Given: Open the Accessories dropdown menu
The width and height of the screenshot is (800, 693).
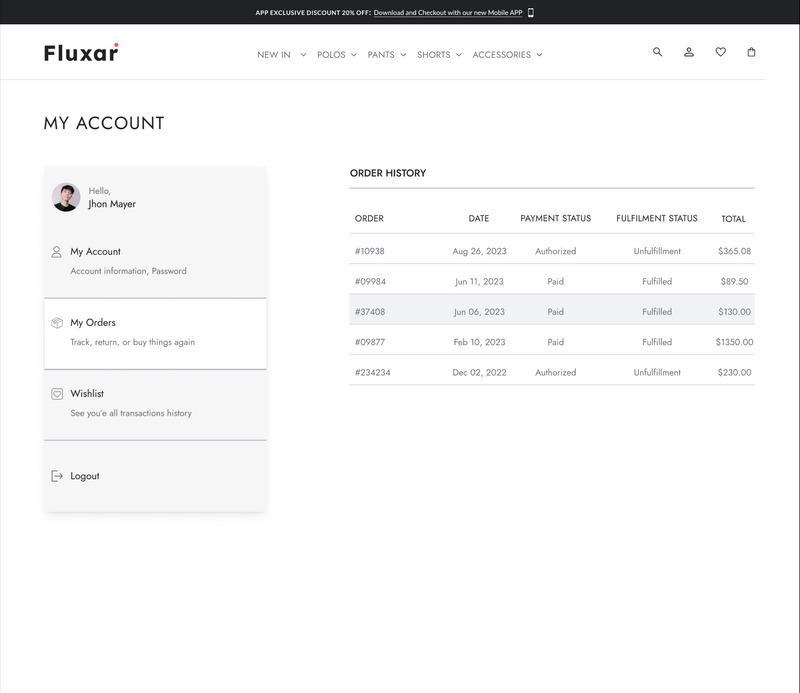Looking at the screenshot, I should tap(507, 55).
